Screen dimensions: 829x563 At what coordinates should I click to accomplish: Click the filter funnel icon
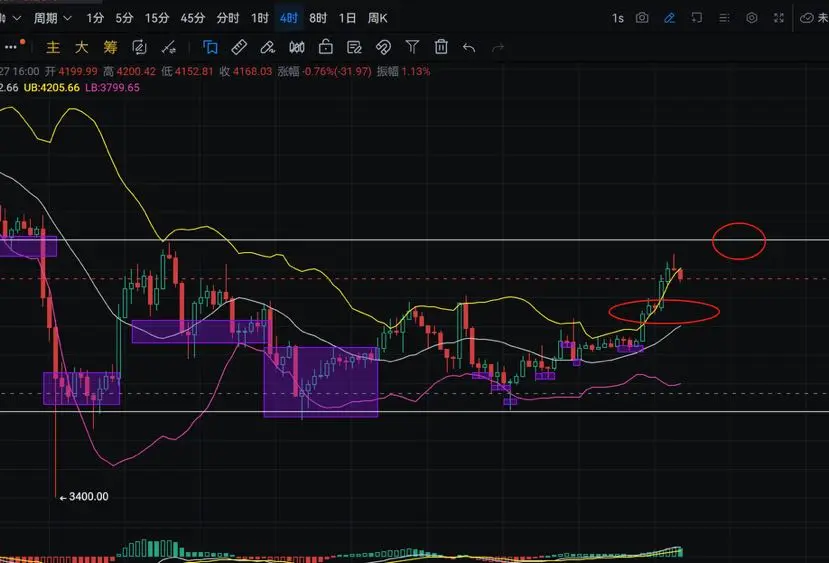coord(412,48)
